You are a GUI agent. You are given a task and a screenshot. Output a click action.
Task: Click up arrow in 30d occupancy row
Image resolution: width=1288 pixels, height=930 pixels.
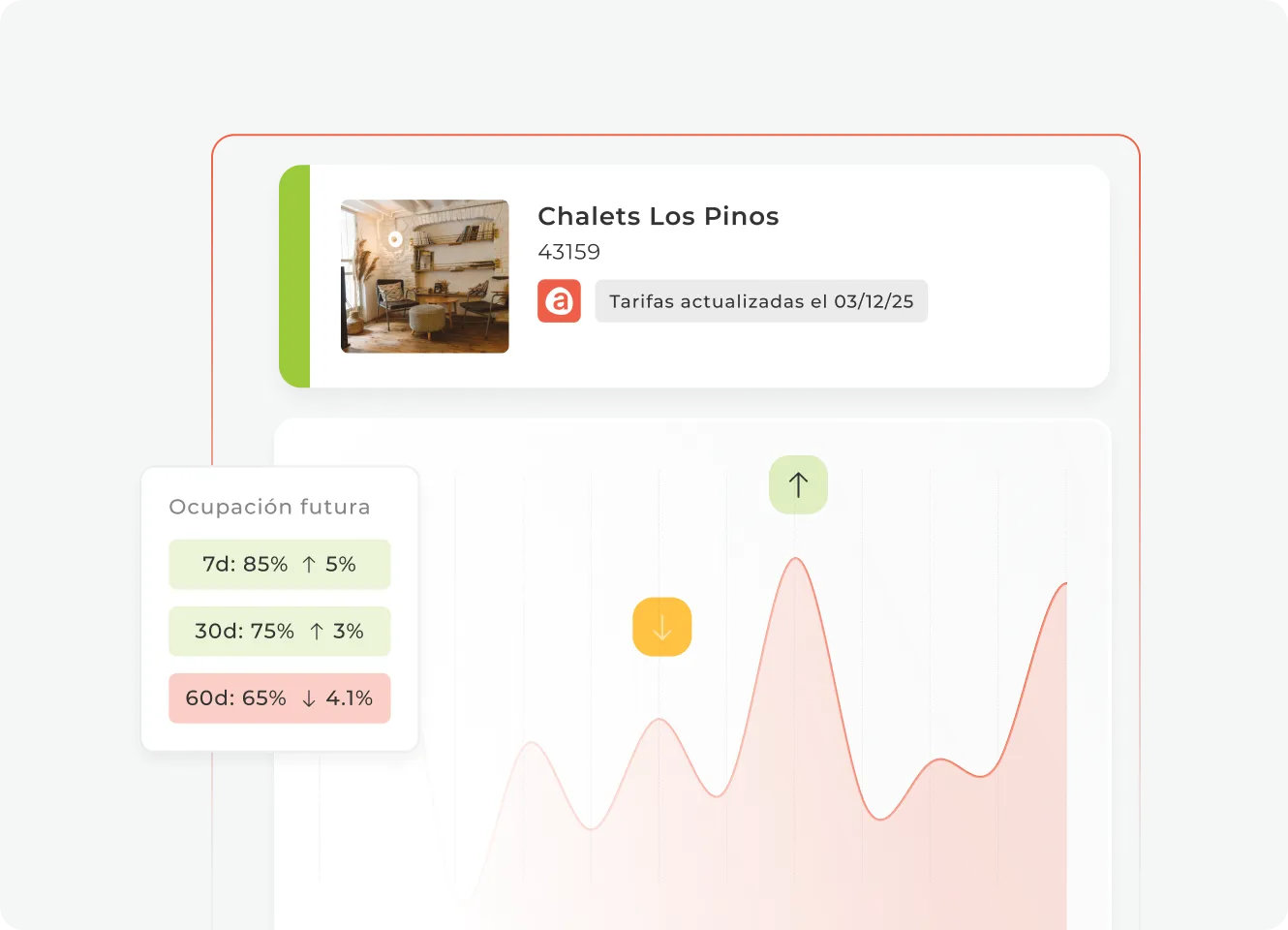pos(317,632)
